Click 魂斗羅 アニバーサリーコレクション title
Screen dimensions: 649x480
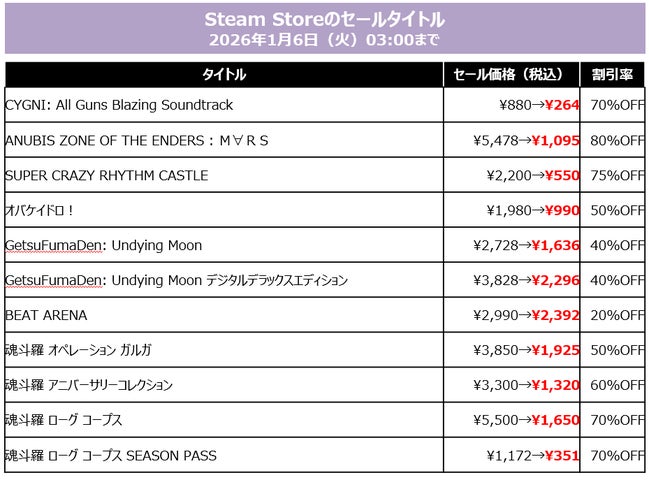point(89,385)
